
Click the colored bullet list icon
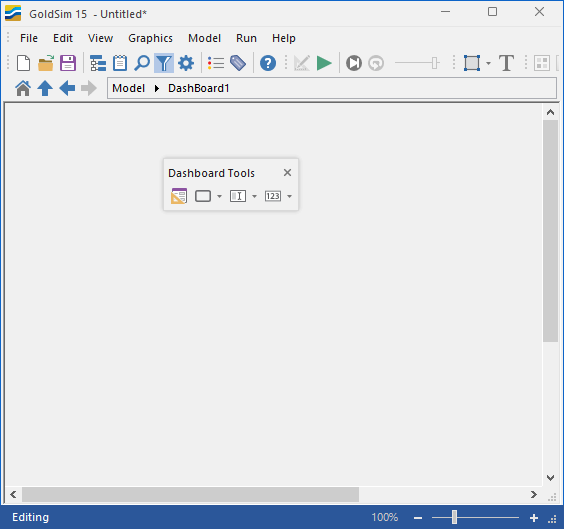click(216, 63)
